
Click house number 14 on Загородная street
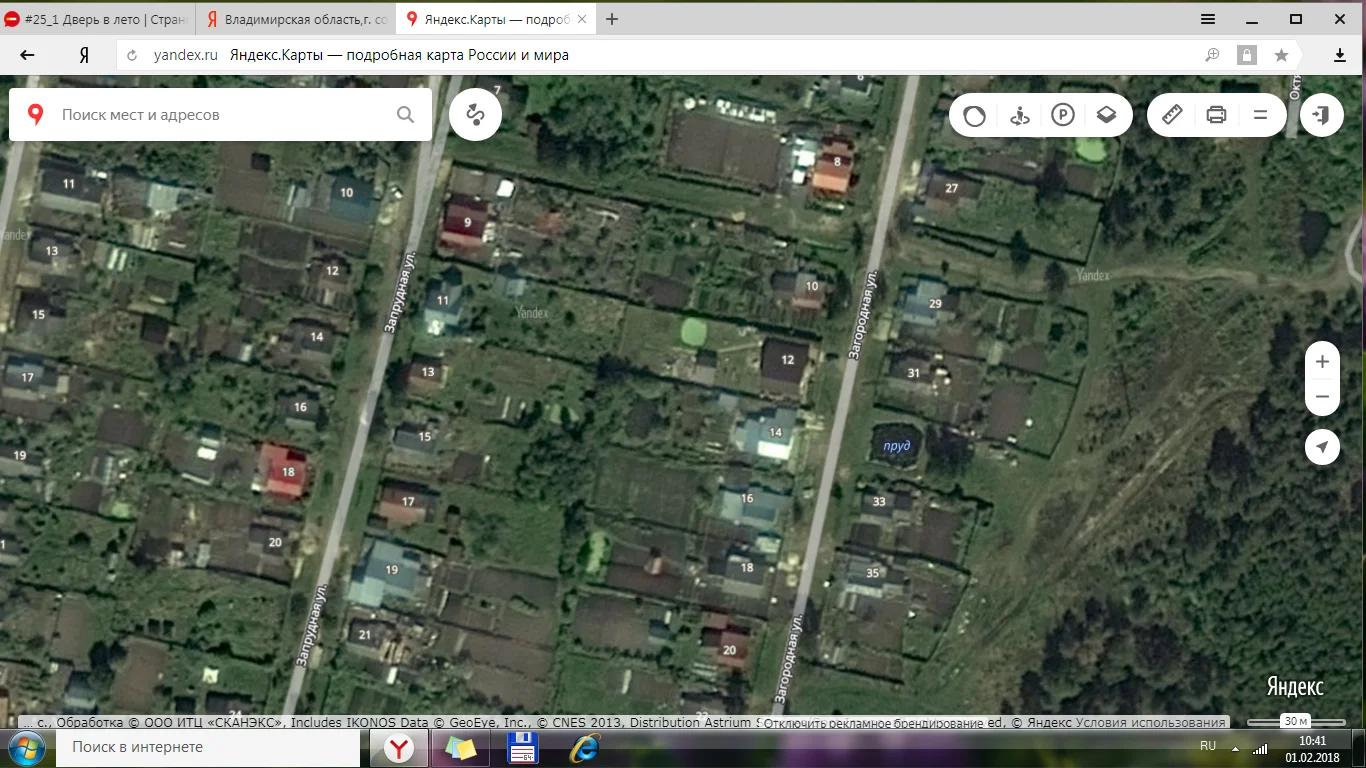tap(775, 432)
